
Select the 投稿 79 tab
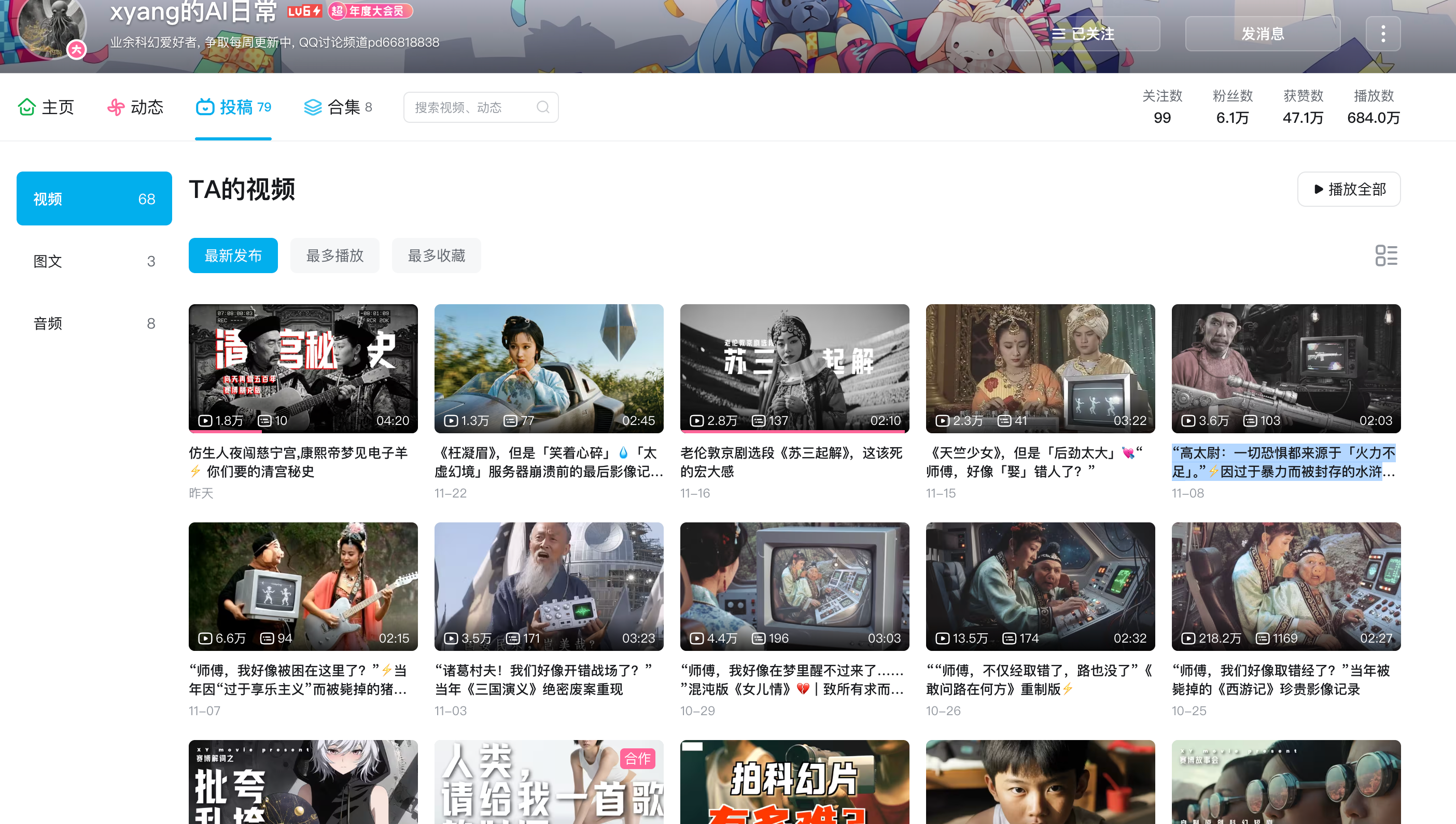click(x=233, y=107)
